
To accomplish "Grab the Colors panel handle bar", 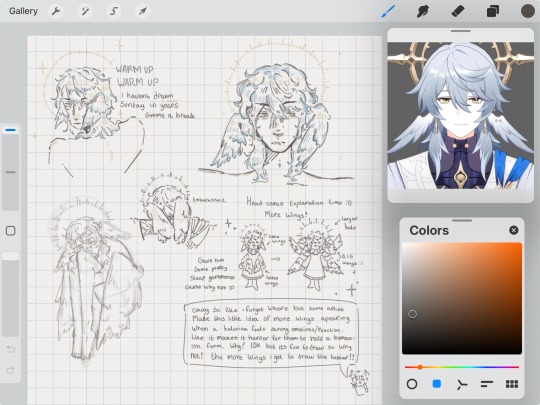I will click(462, 220).
